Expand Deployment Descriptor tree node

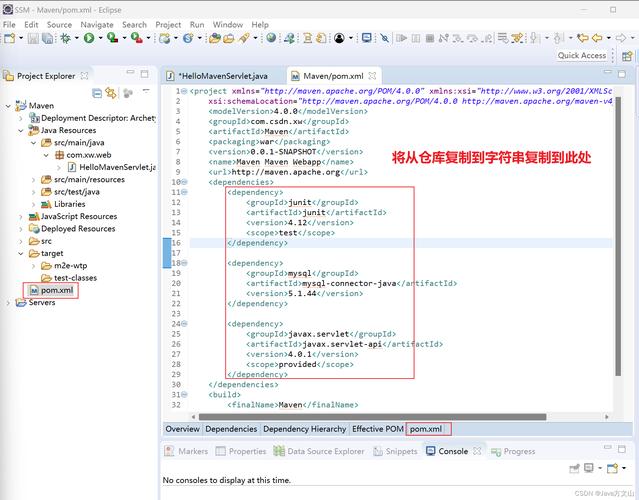21,118
